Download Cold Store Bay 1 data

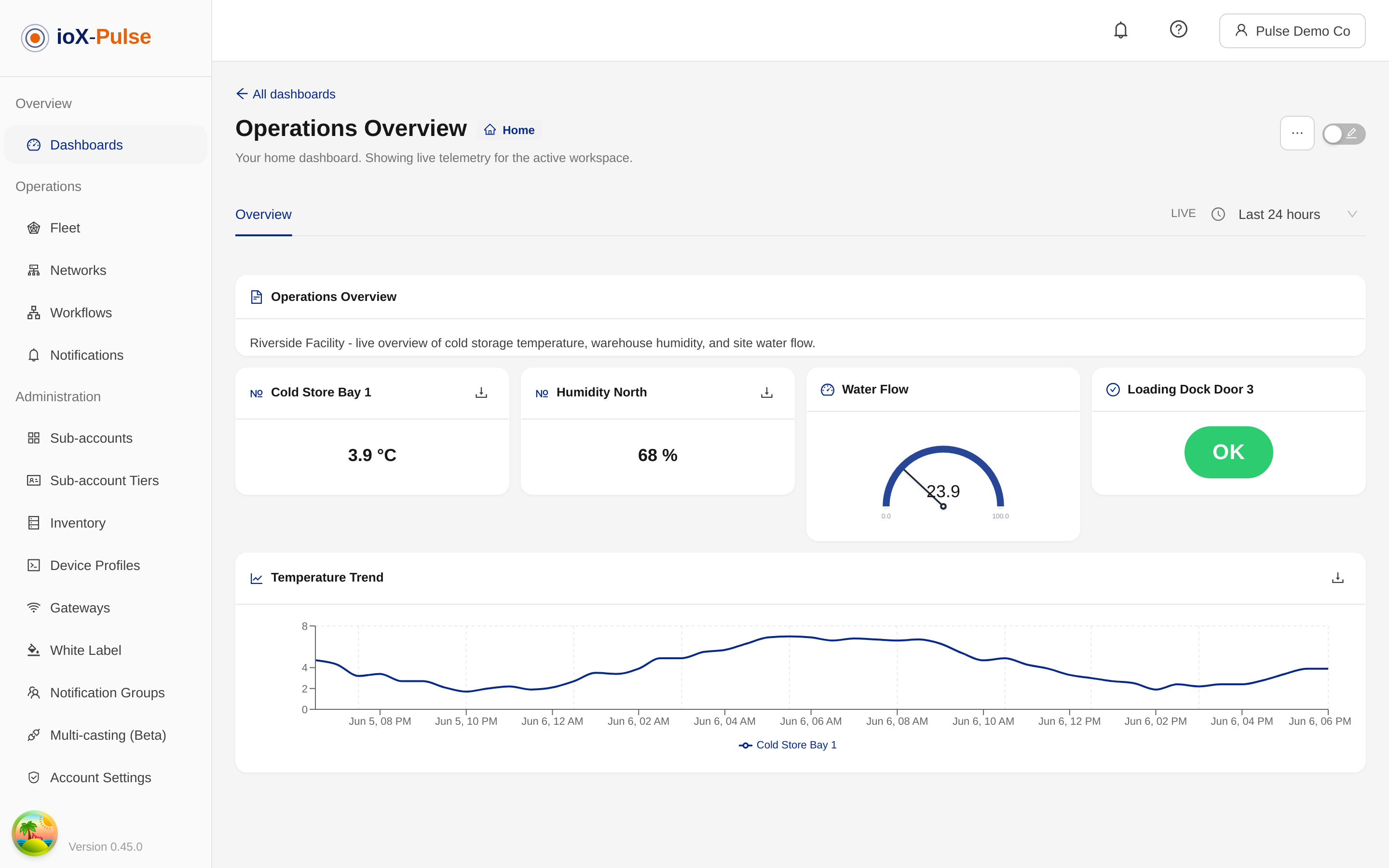[x=481, y=393]
